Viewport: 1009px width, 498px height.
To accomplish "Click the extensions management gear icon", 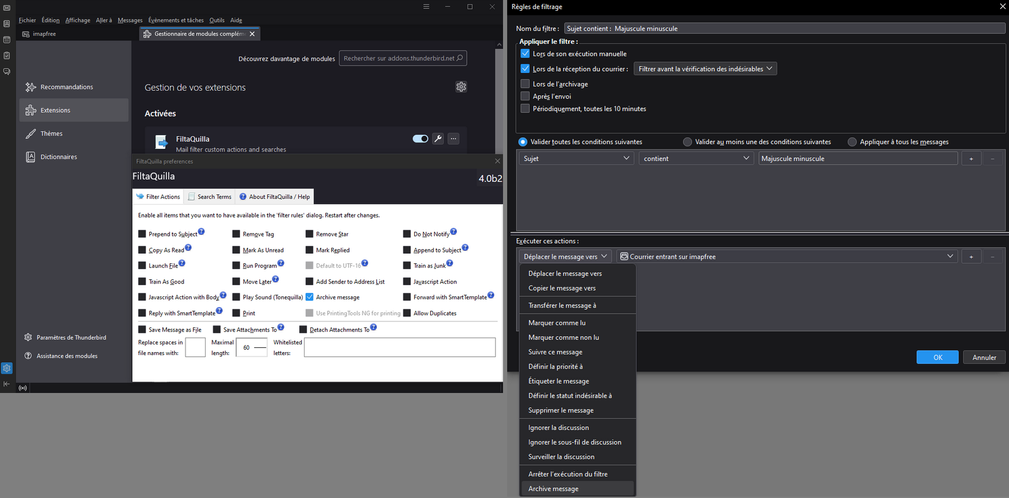I will [461, 87].
